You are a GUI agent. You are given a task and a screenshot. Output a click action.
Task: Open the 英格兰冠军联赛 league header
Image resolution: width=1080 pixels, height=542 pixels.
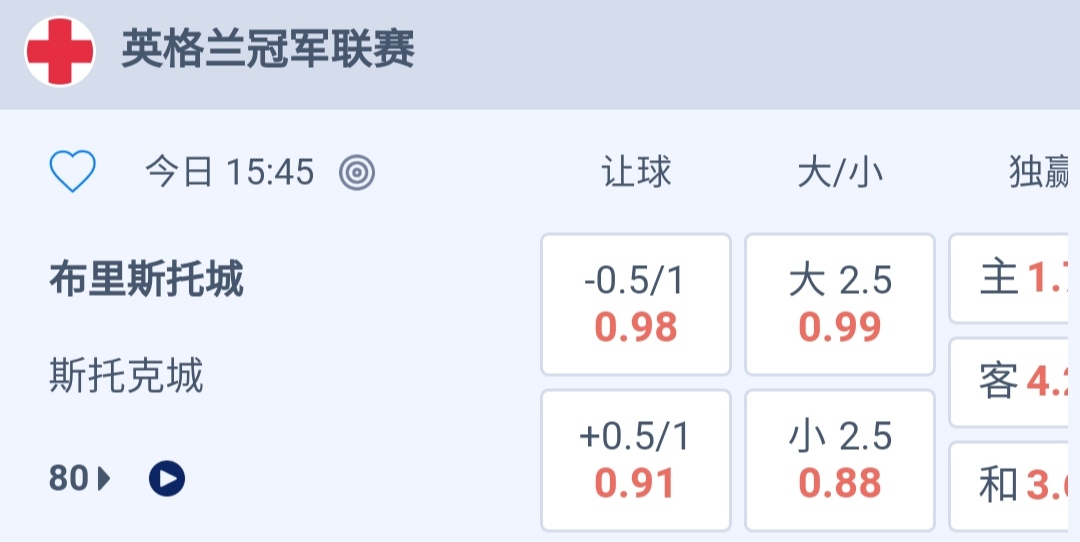(x=268, y=50)
